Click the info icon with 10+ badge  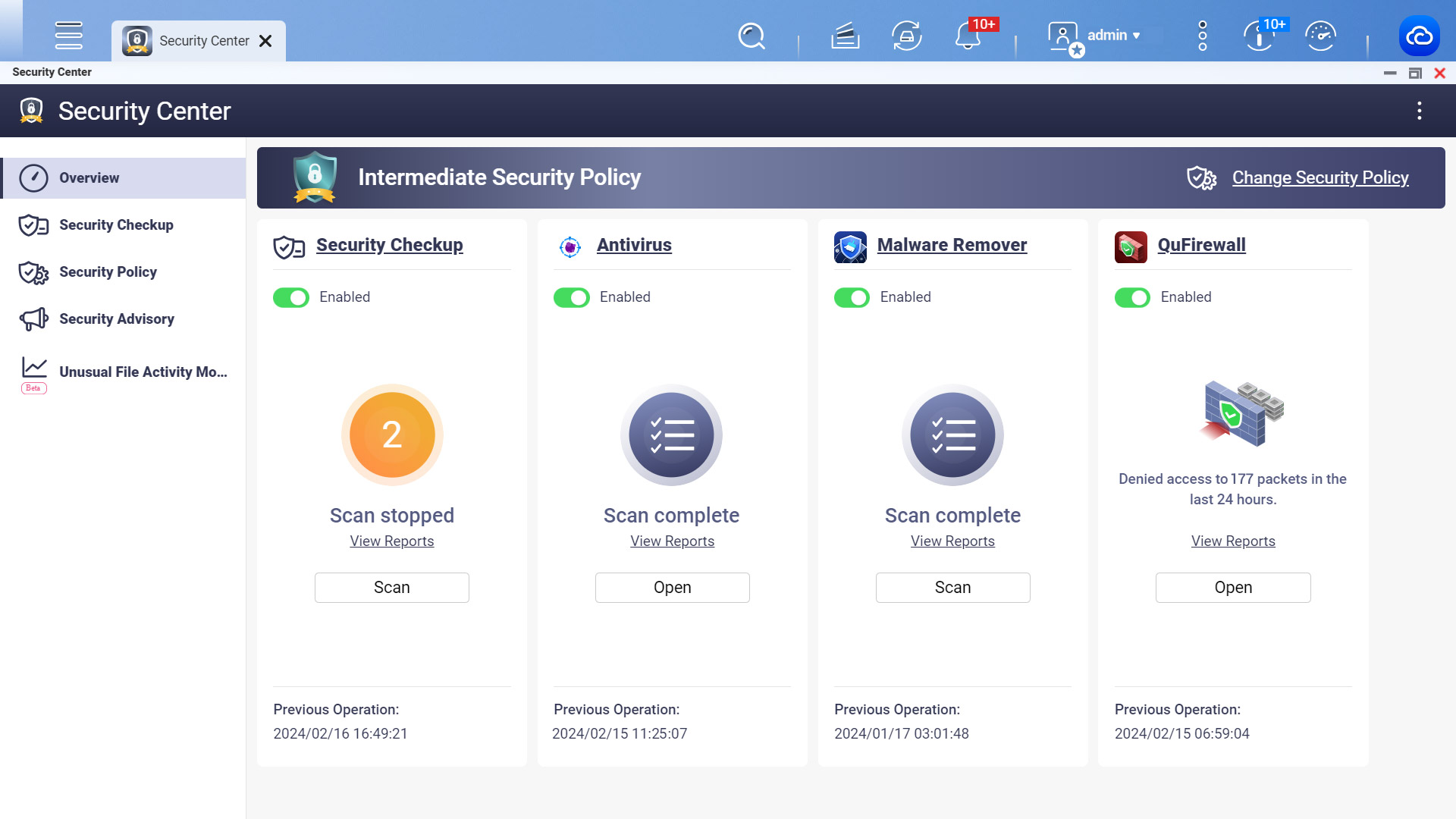click(1259, 36)
